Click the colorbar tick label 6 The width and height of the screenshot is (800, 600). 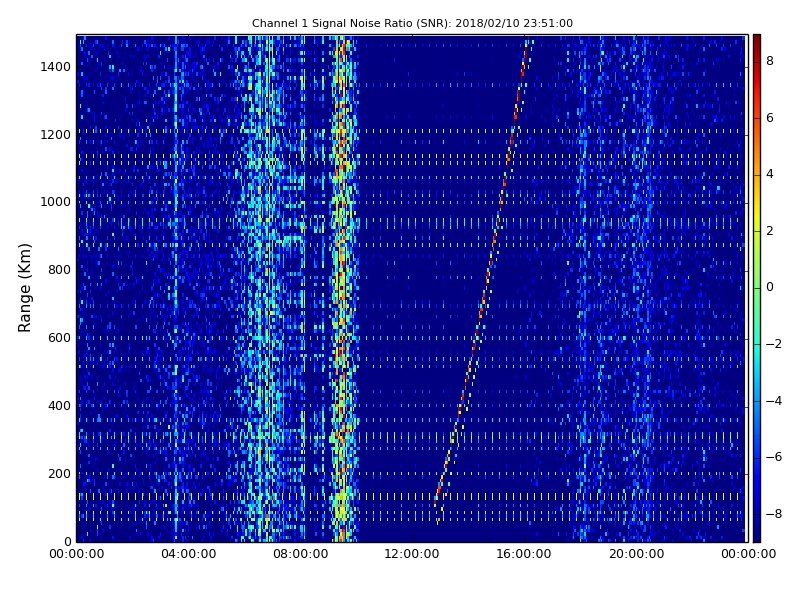770,118
